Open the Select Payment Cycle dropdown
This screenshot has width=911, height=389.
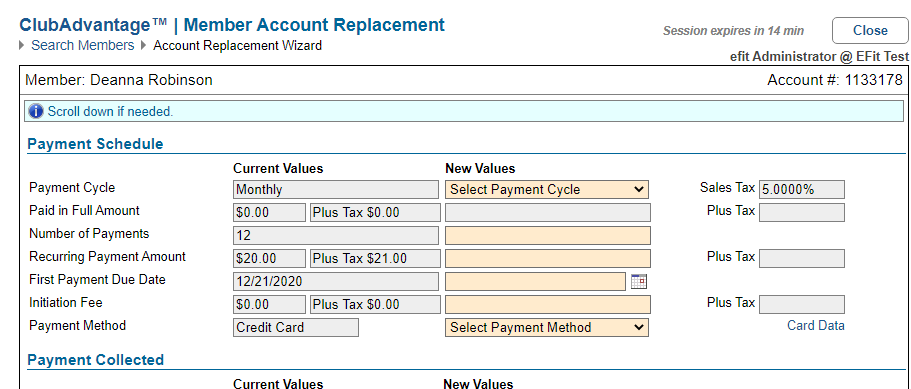[547, 189]
